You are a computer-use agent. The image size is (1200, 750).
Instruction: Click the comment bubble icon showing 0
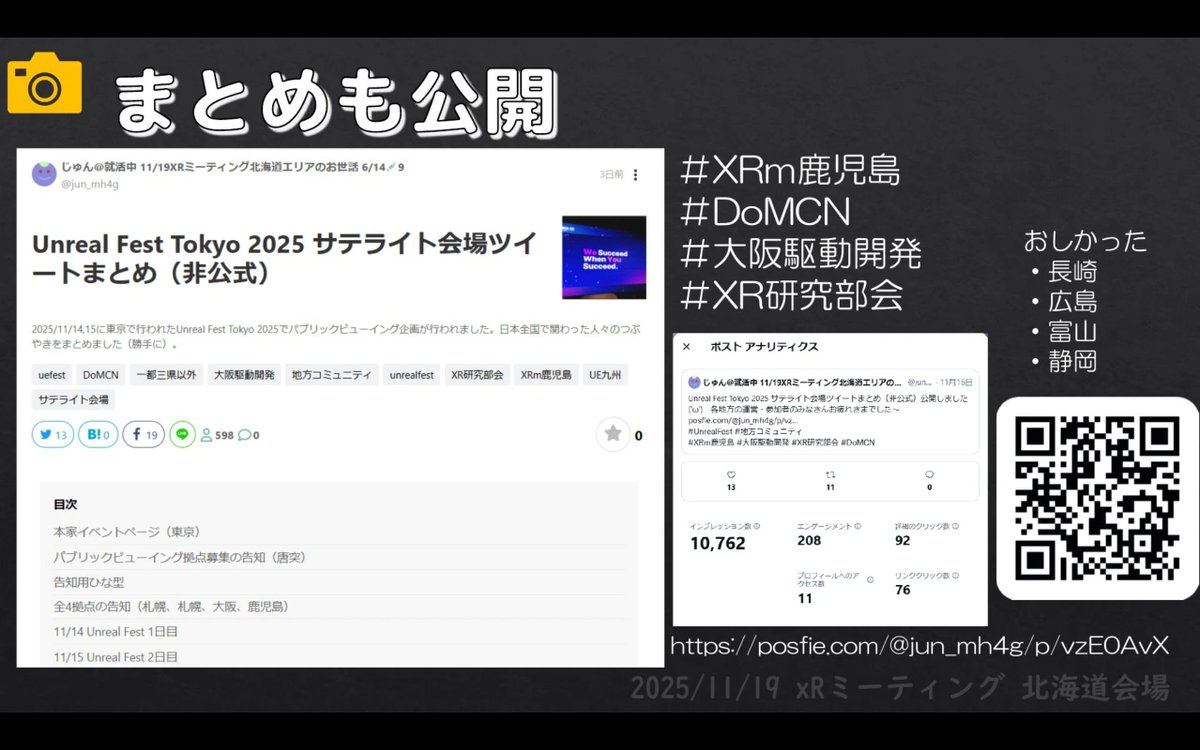pyautogui.click(x=244, y=436)
